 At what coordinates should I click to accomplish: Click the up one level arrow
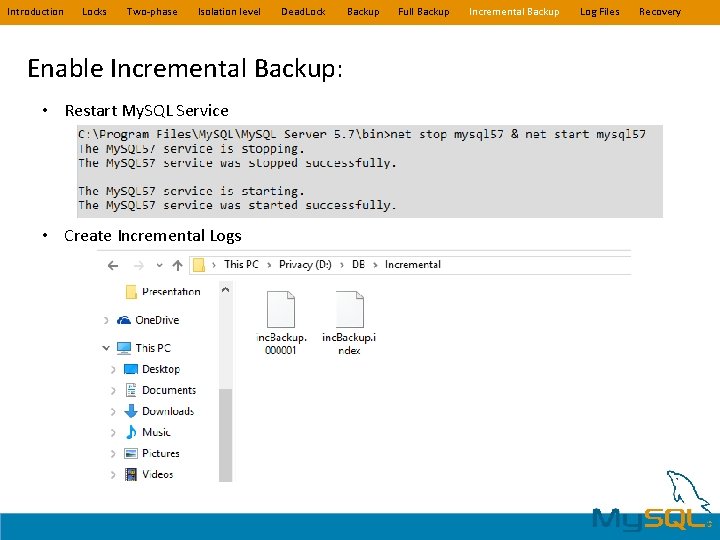coord(178,265)
